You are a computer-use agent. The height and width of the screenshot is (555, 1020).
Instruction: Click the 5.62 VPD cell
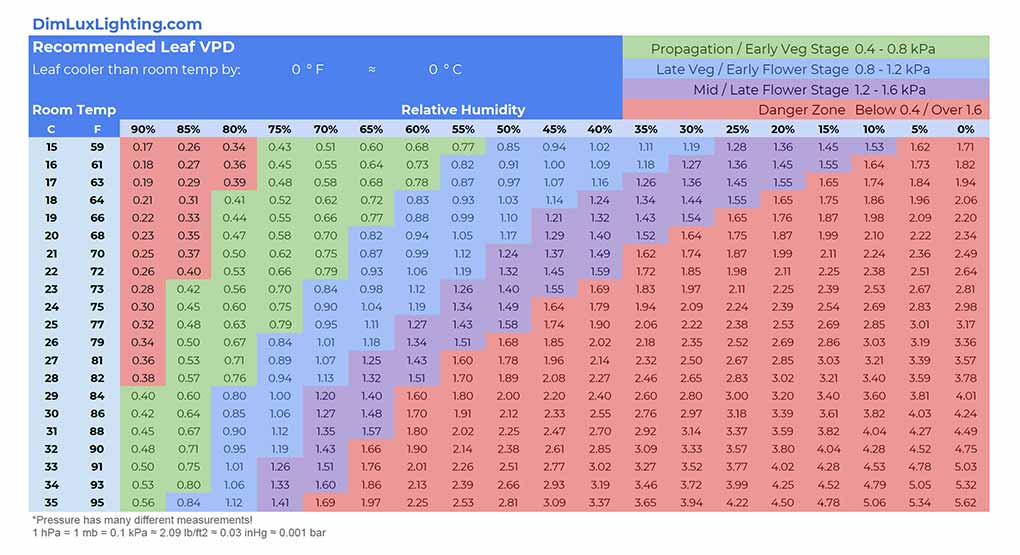965,503
